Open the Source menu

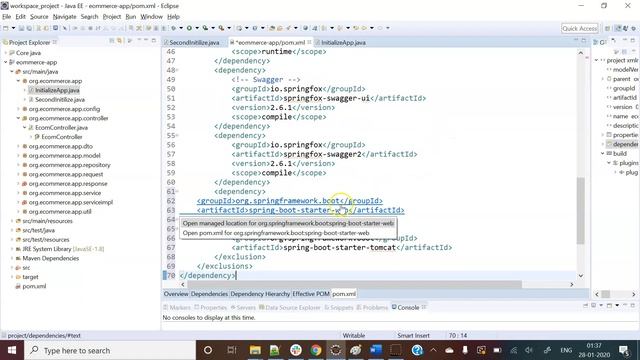pyautogui.click(x=39, y=17)
